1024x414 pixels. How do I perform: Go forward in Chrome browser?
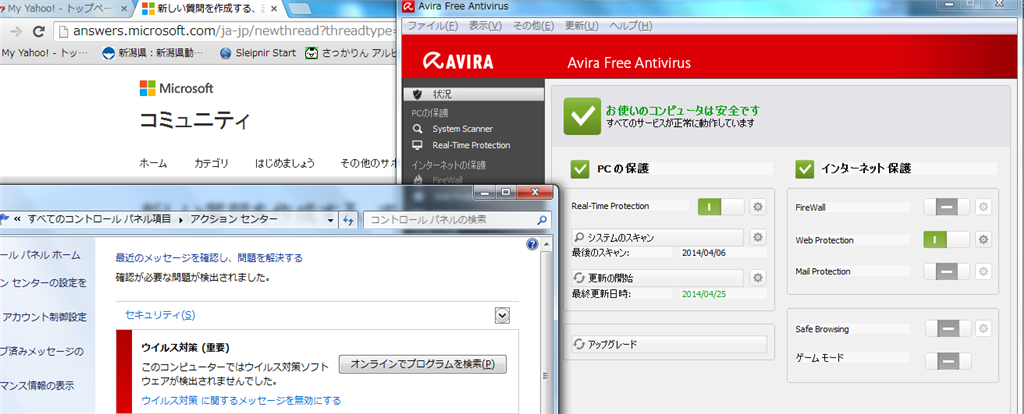(16, 31)
